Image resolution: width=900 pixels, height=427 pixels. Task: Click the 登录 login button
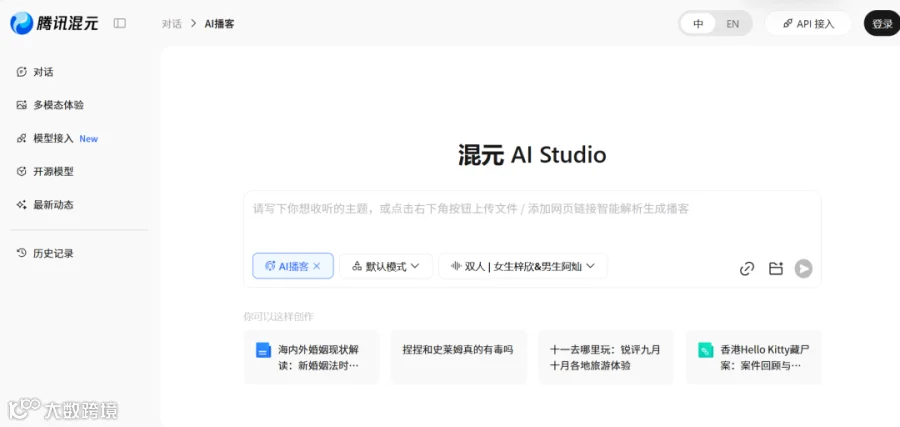[882, 24]
